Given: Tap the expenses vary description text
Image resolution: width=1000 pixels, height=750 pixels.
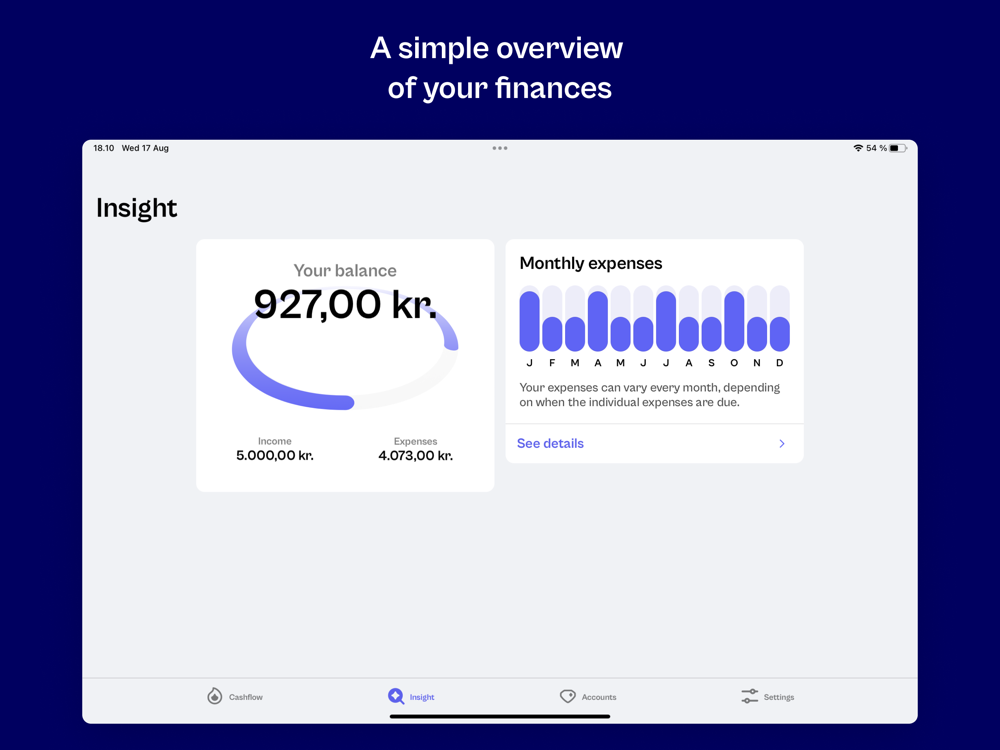Looking at the screenshot, I should tap(649, 395).
